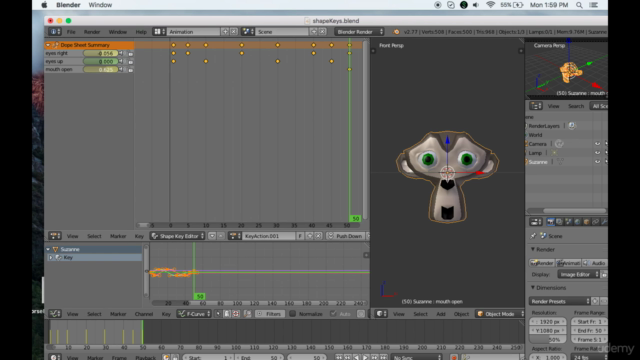
Task: Click the KeyAction.001 name field
Action: click(269, 236)
